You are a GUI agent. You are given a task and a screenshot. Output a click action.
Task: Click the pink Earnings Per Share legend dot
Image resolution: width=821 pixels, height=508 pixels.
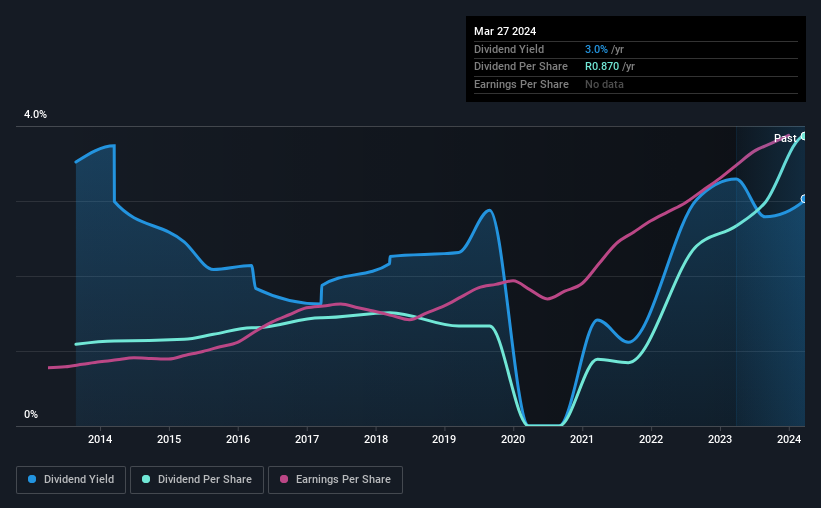coord(284,479)
